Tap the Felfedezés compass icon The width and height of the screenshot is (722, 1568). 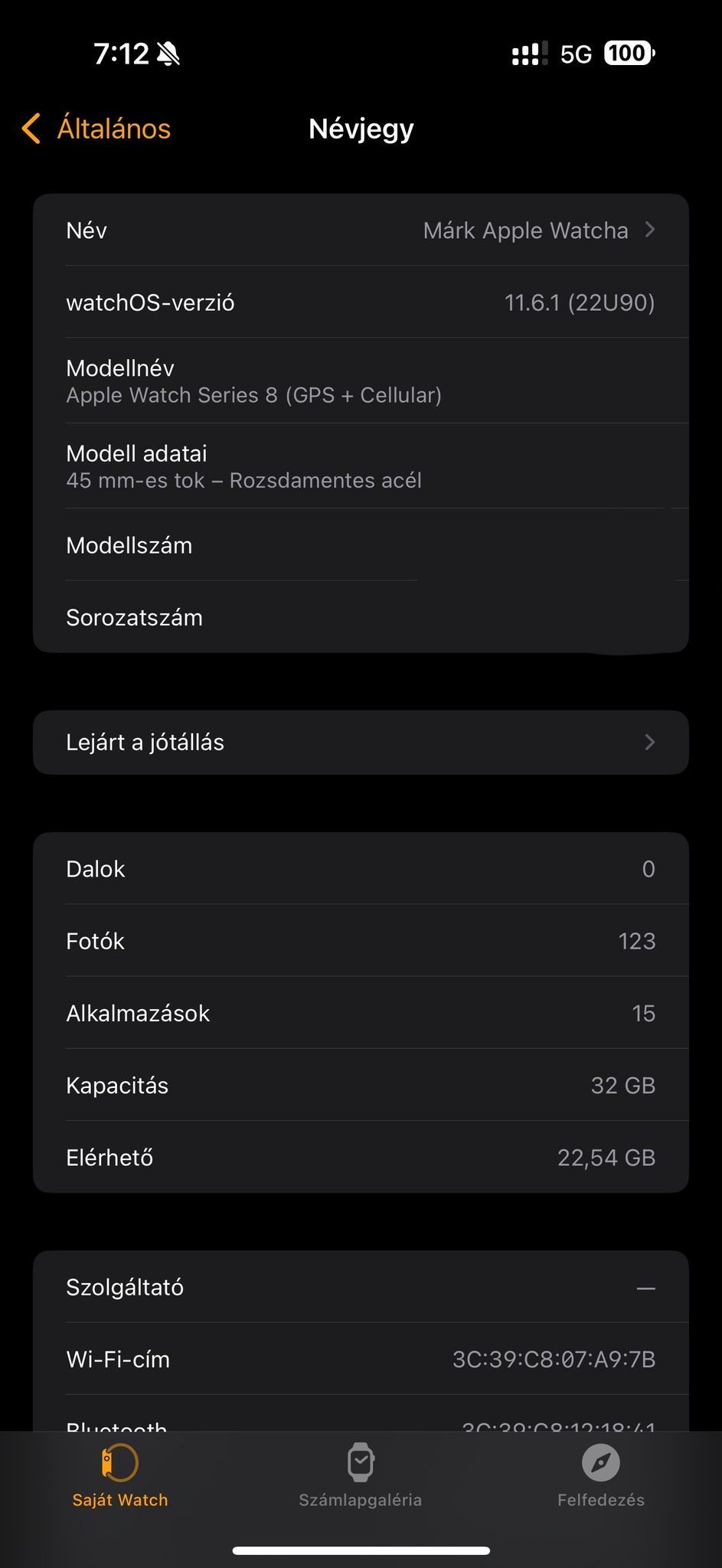[601, 1462]
